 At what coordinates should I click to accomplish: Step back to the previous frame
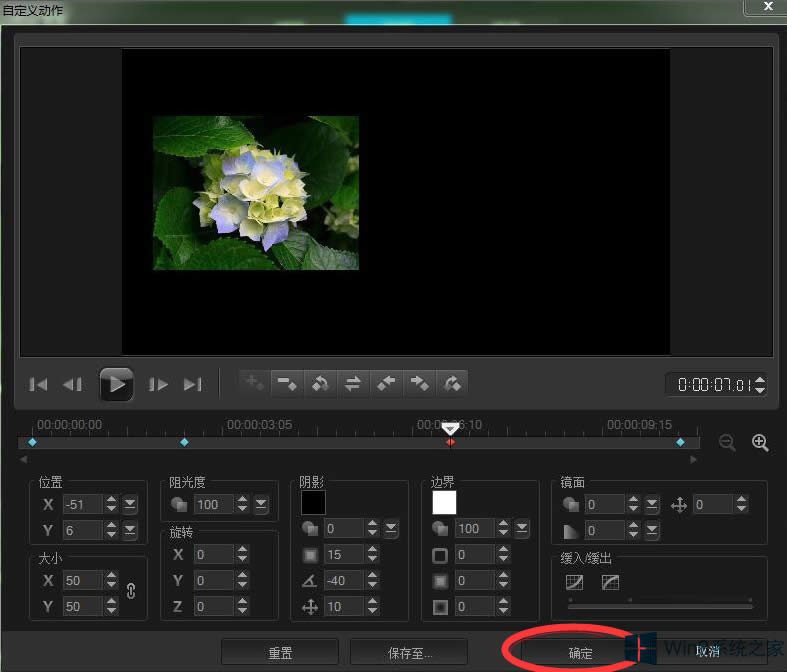click(x=72, y=384)
